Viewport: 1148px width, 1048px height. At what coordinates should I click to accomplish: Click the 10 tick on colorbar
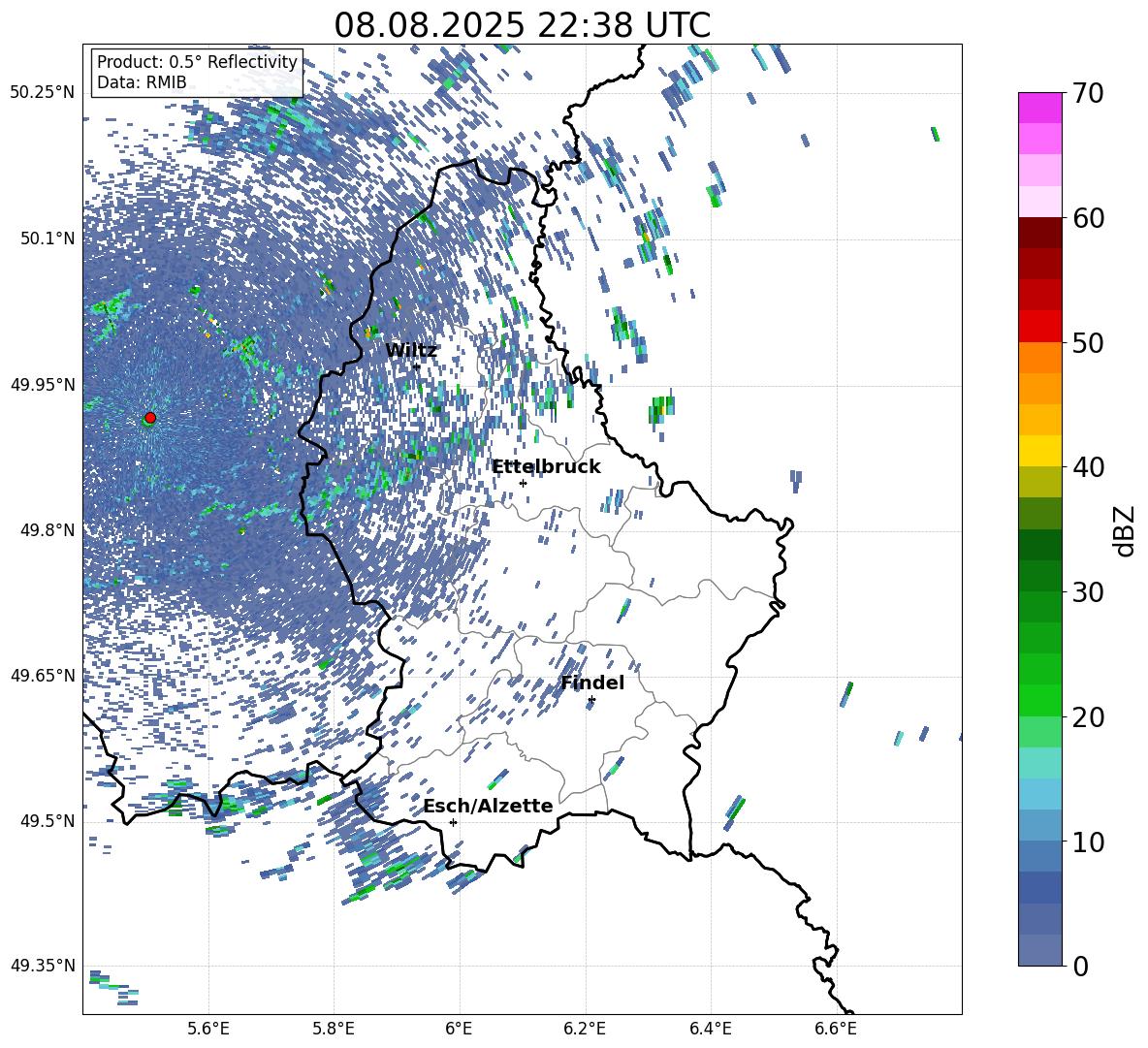pyautogui.click(x=1088, y=842)
